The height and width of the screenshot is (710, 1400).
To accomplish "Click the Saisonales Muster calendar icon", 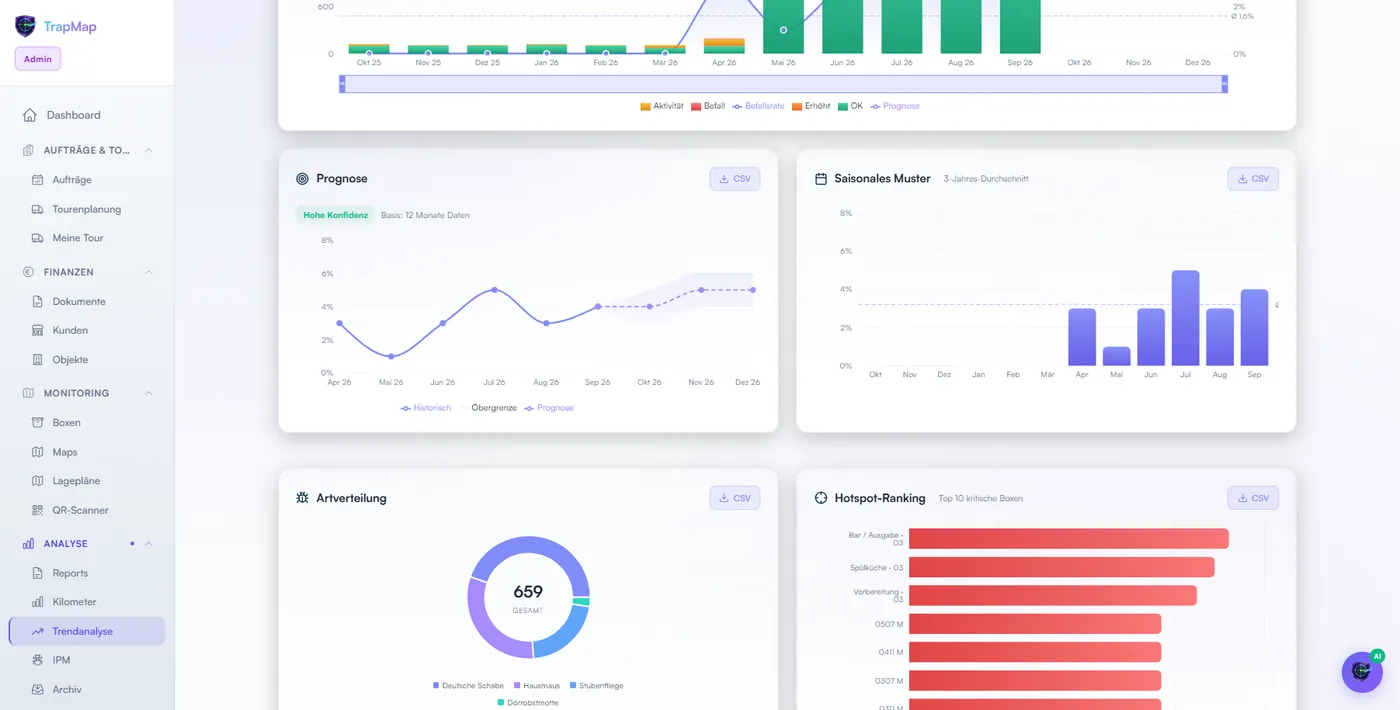I will [821, 179].
